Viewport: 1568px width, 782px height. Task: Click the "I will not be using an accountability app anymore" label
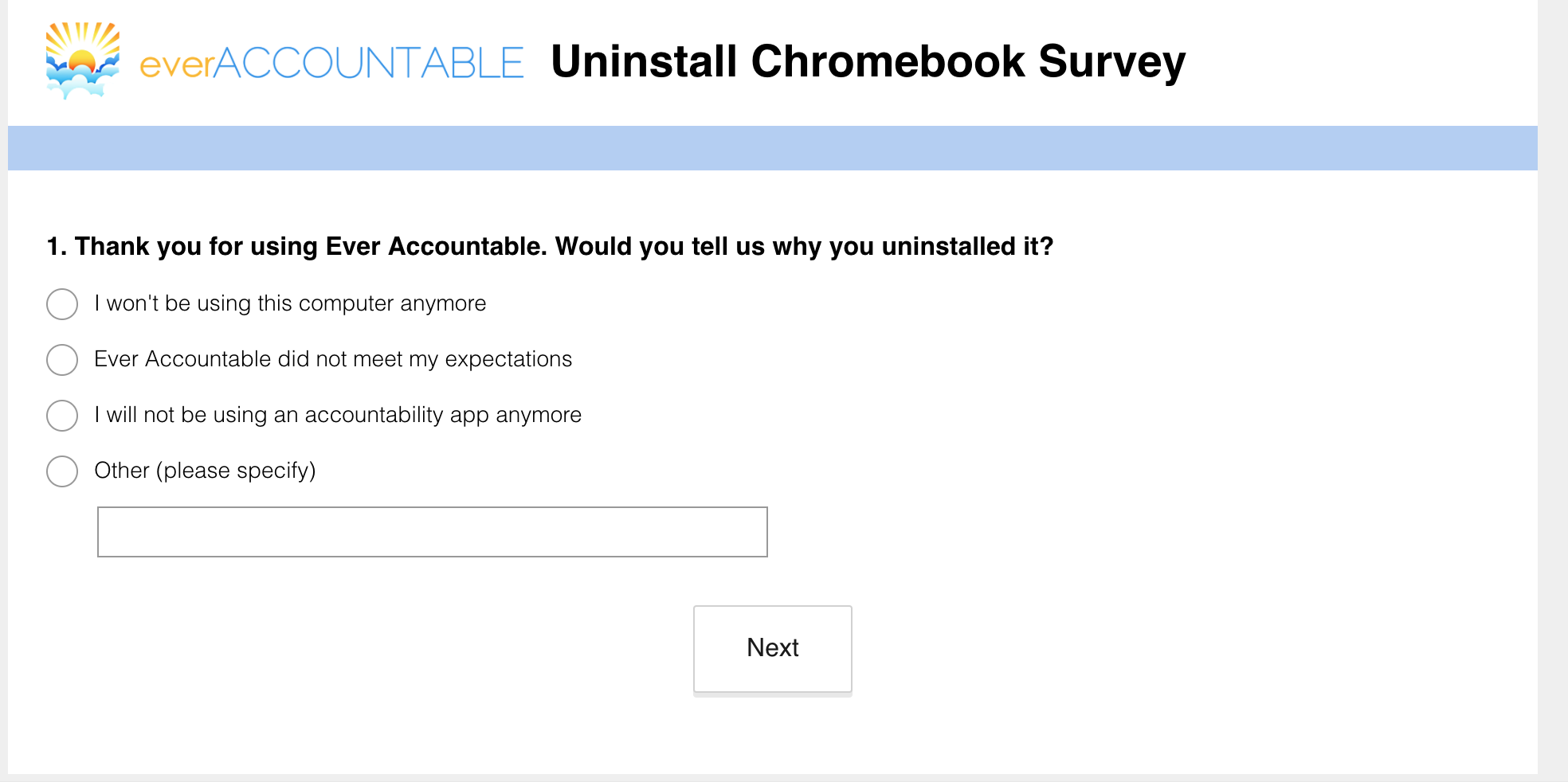click(338, 415)
